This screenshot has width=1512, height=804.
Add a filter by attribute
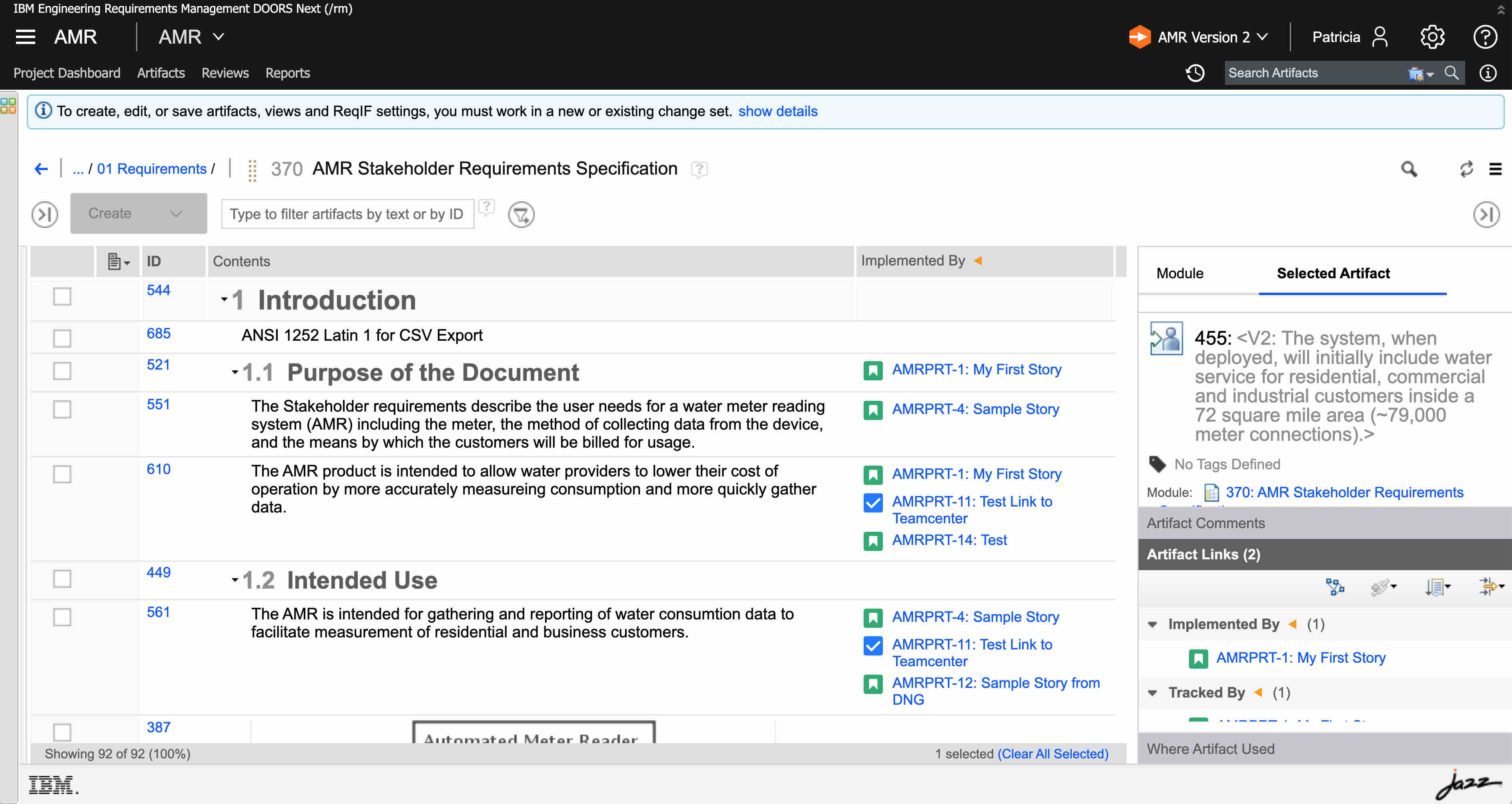[521, 214]
